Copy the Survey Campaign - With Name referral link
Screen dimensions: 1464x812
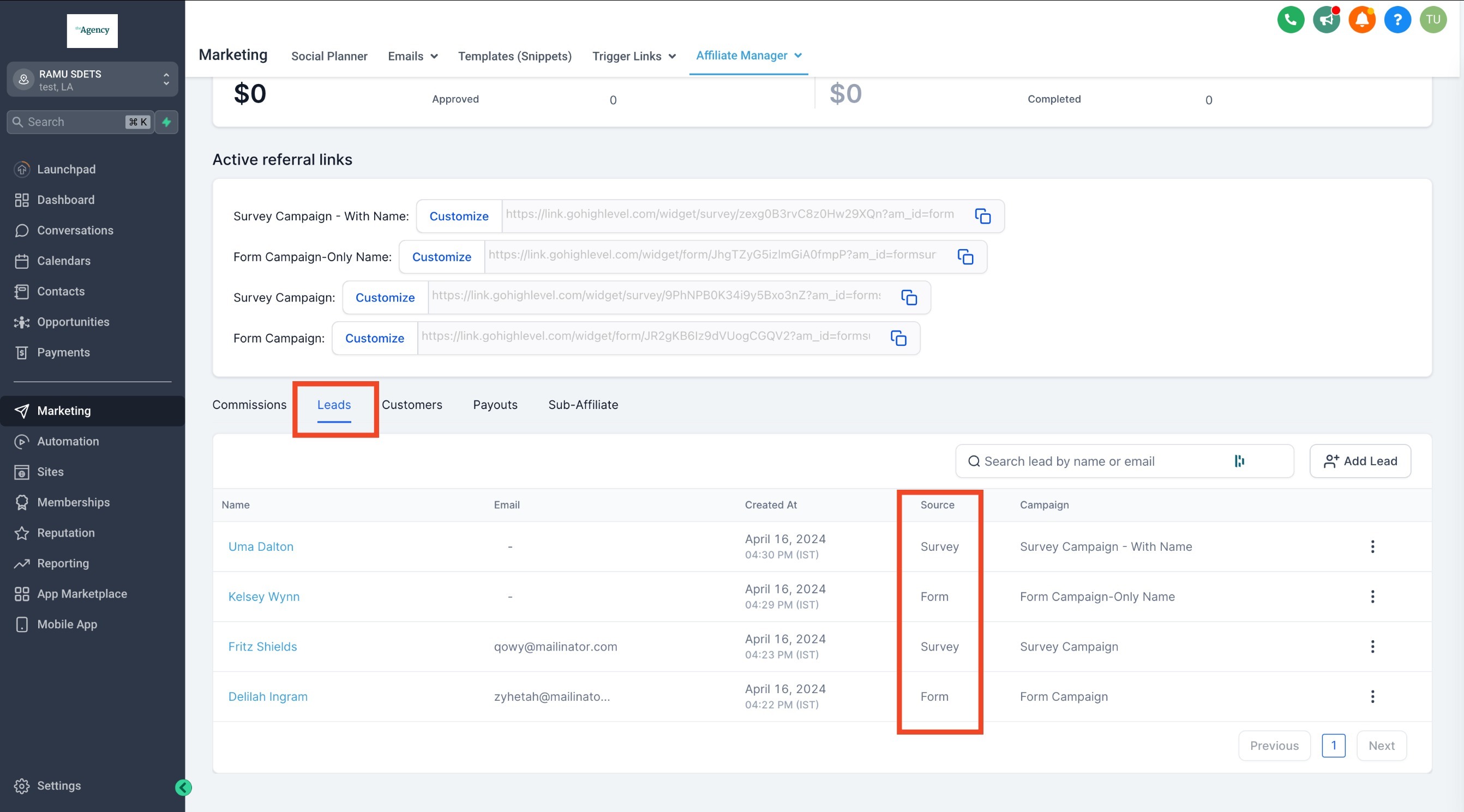pyautogui.click(x=982, y=216)
